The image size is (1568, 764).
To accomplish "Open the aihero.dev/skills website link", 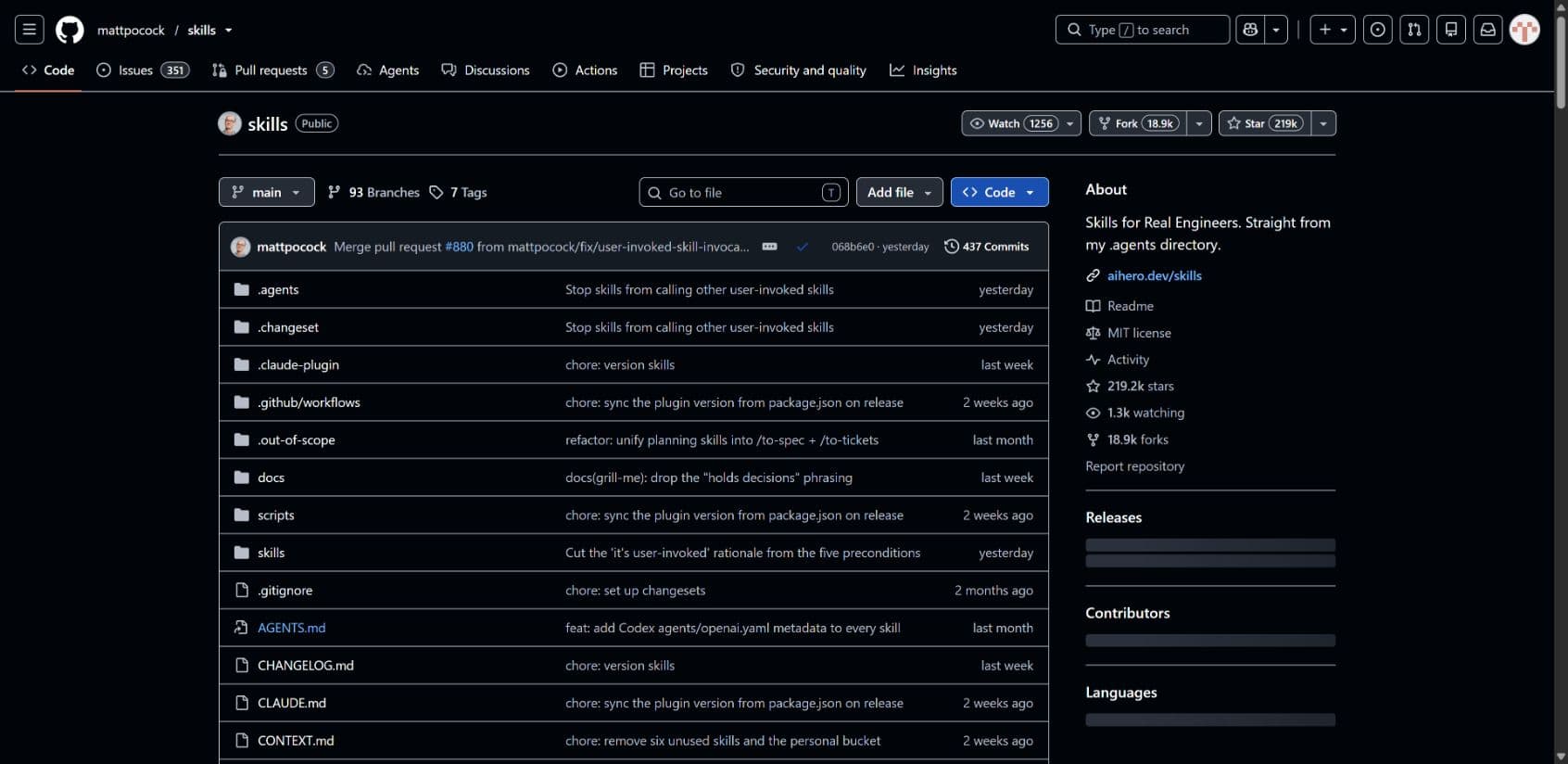I will [1155, 275].
